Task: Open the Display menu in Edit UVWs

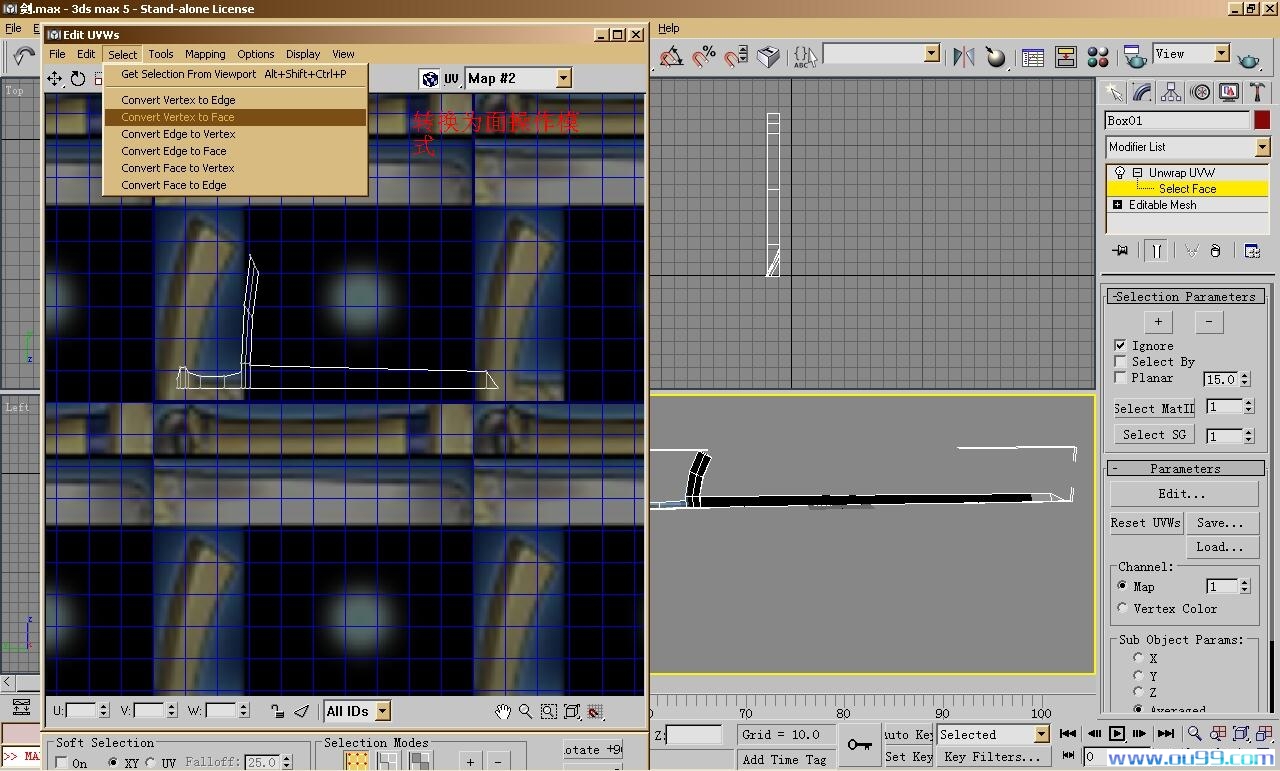Action: (x=303, y=54)
